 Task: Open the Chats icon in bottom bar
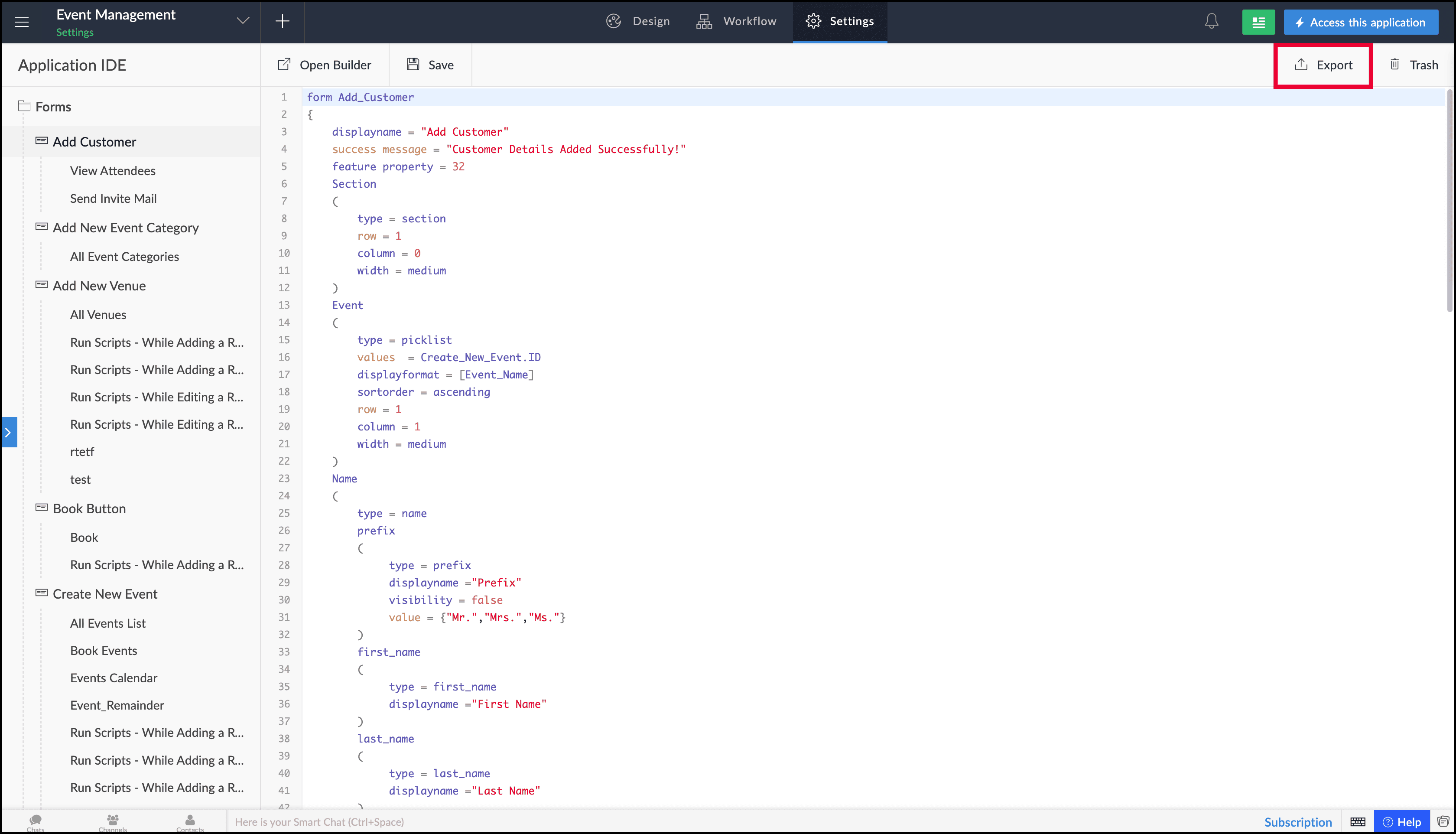pos(36,822)
